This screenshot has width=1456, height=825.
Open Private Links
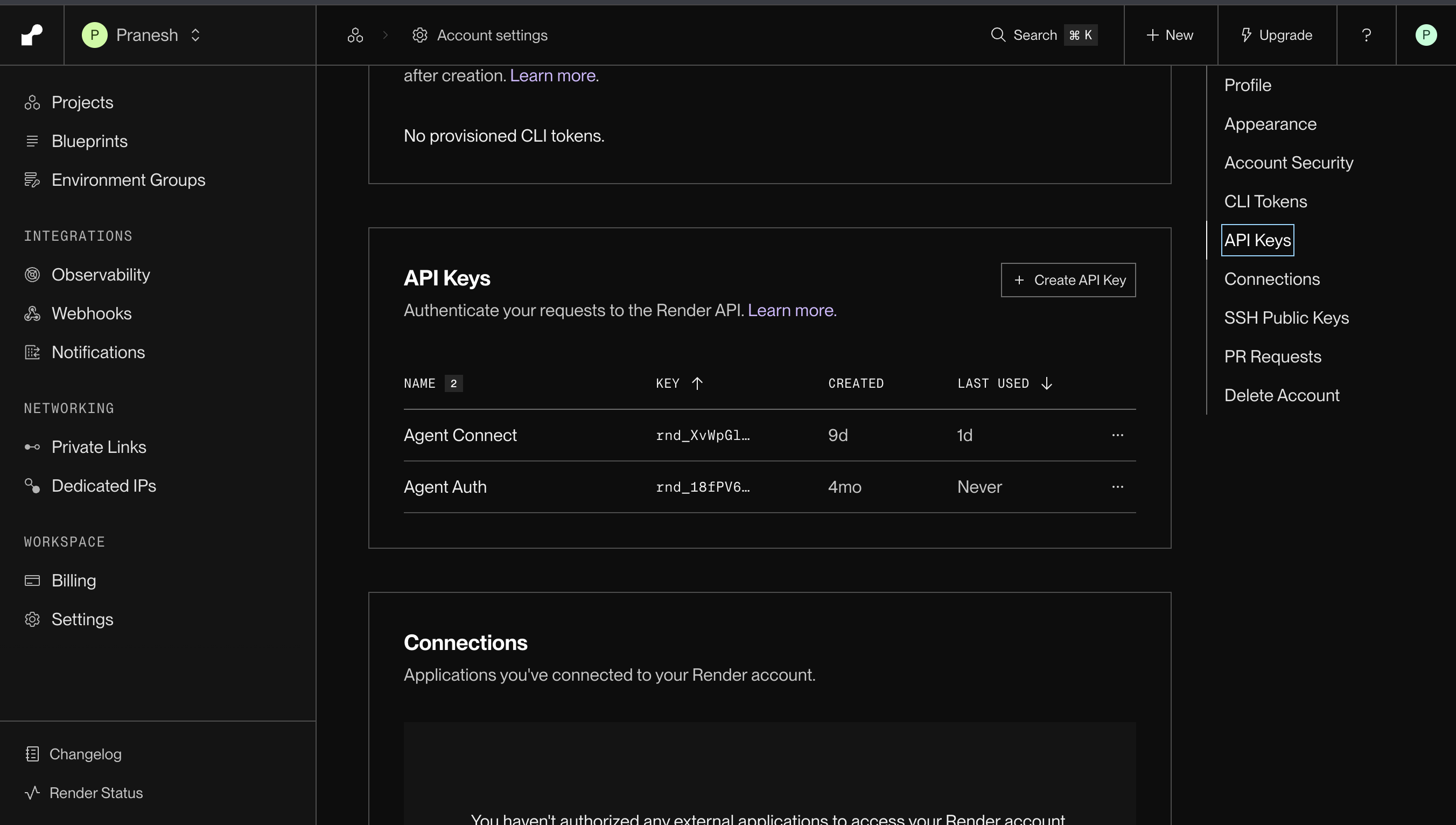(86, 447)
